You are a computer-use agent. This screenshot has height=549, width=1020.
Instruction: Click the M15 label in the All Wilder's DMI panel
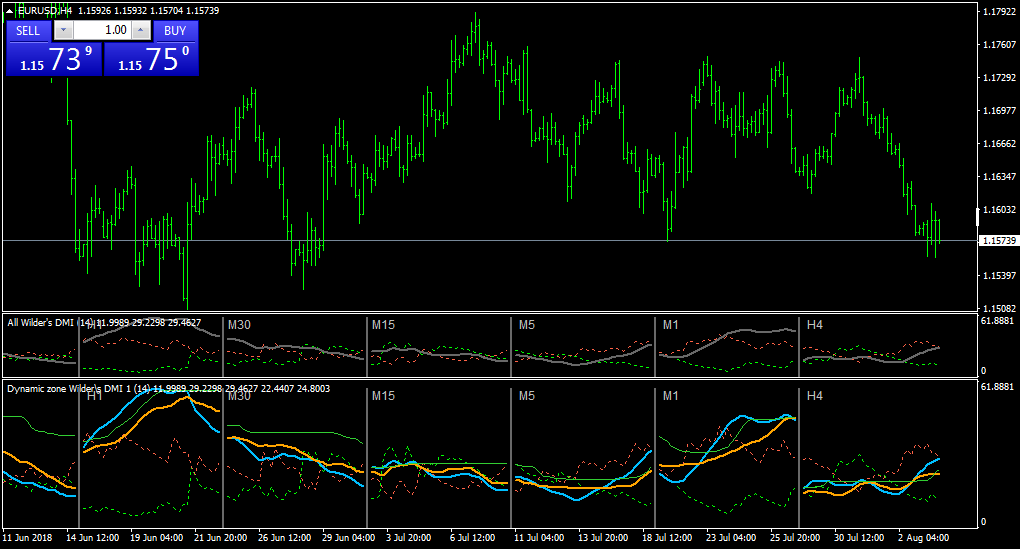(383, 325)
